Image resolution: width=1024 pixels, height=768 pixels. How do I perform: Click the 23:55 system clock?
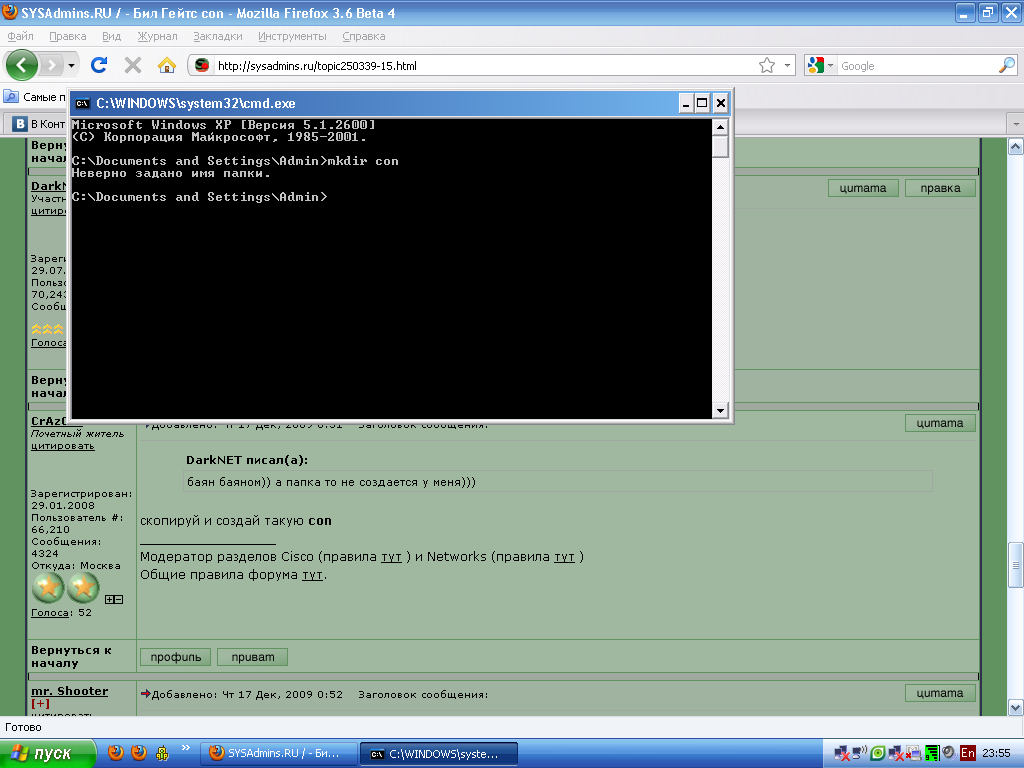996,753
